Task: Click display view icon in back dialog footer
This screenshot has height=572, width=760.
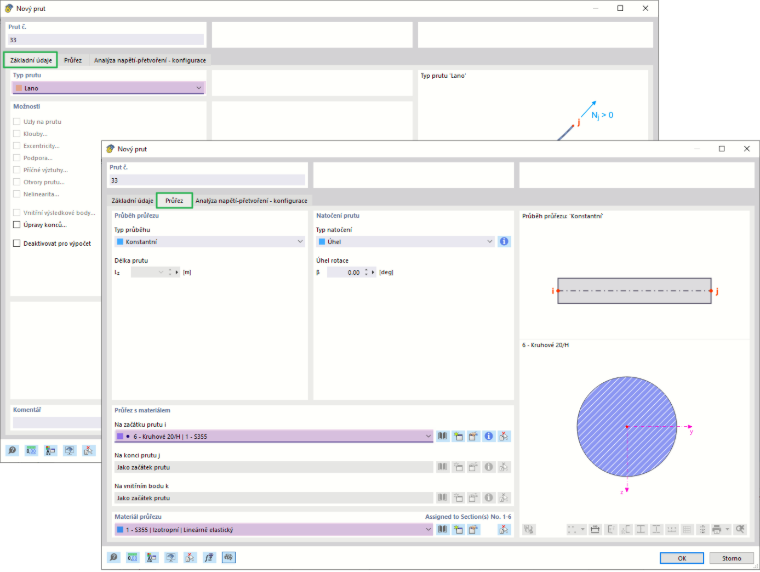Action: click(70, 450)
